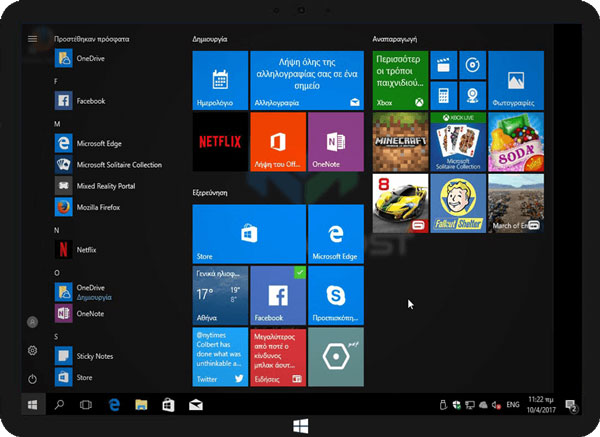Open the Skype preview tile
Screen dimensions: 600x437
coord(336,295)
